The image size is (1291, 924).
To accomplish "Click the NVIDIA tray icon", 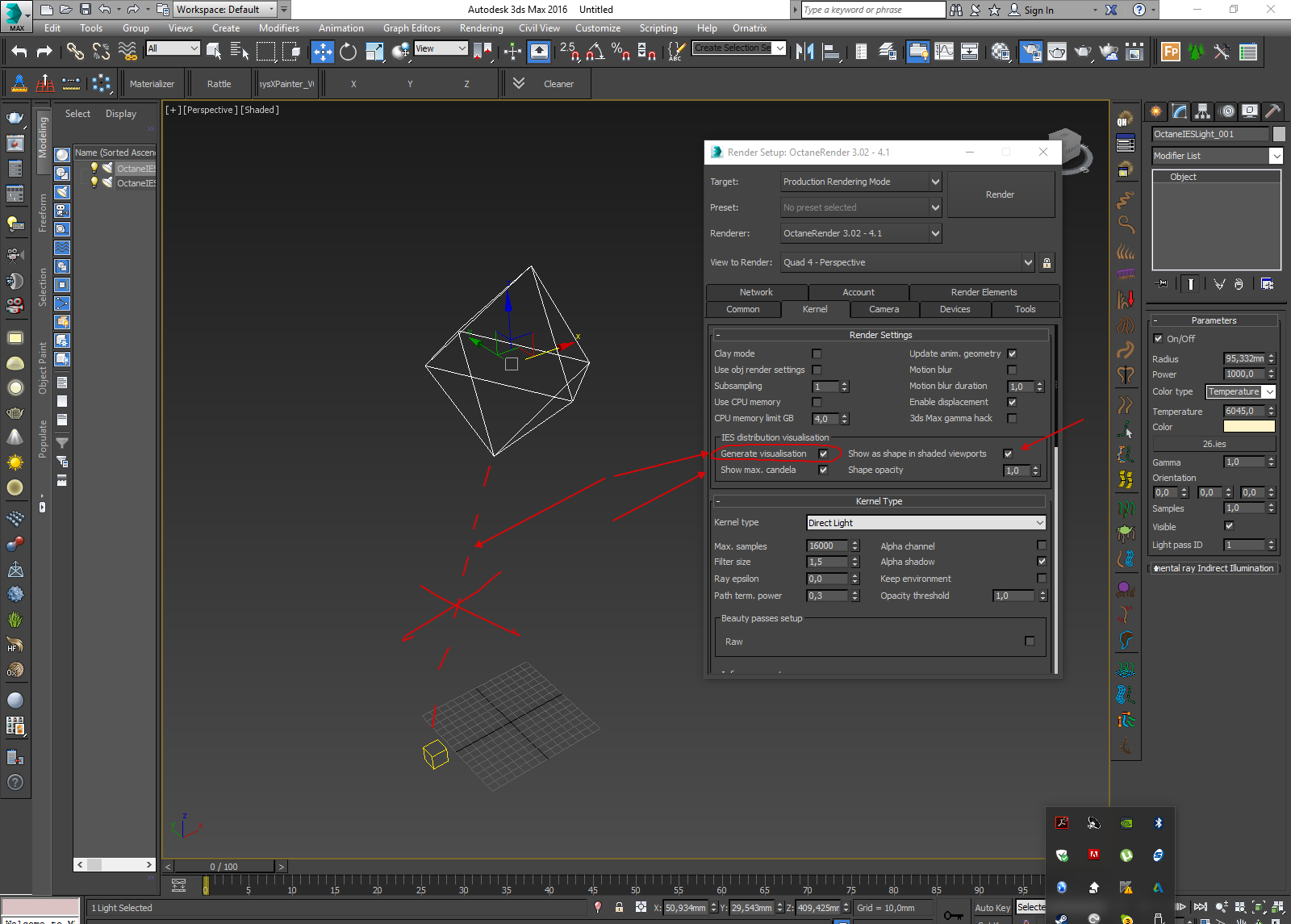I will 1126,823.
